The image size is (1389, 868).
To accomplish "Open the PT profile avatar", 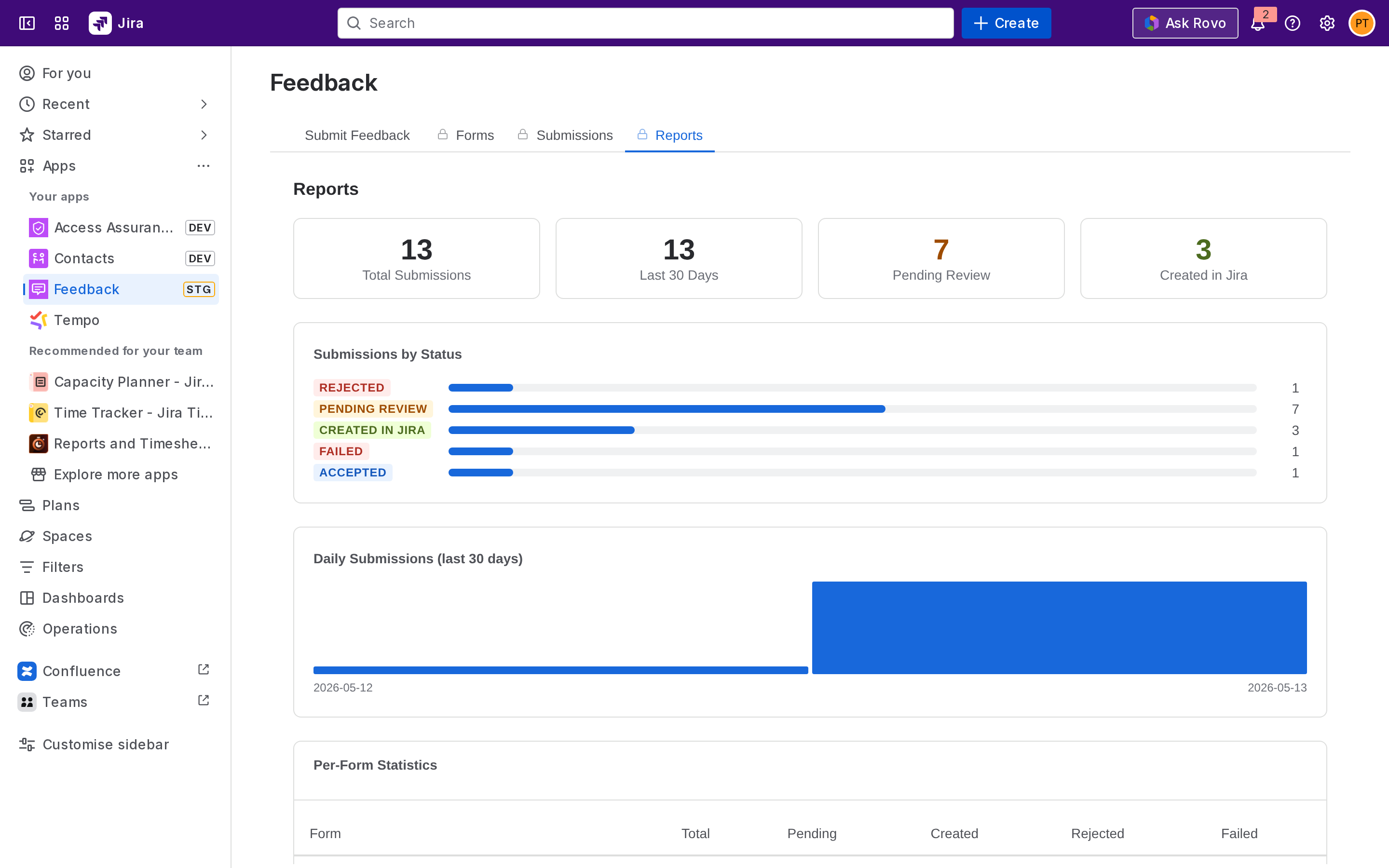I will tap(1362, 23).
